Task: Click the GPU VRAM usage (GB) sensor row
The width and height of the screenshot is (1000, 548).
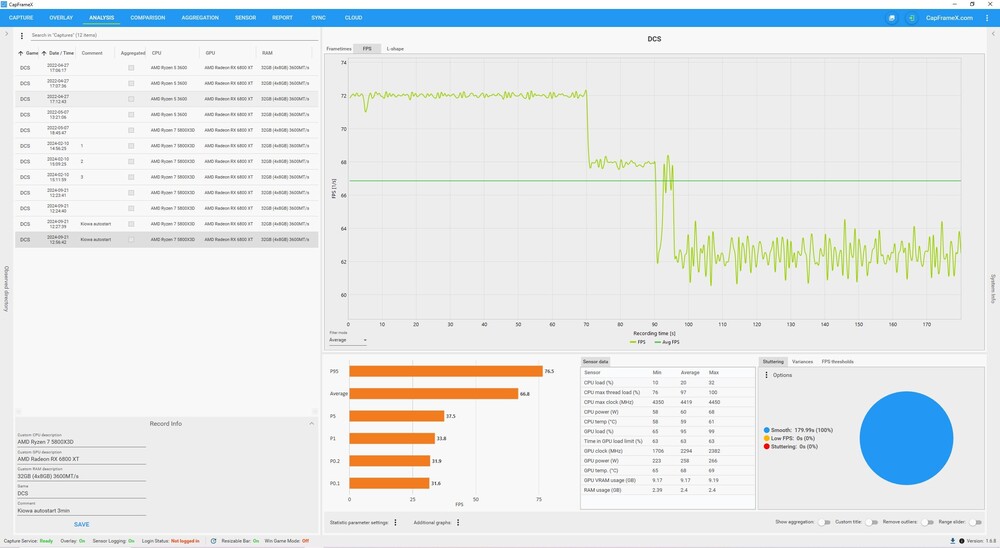Action: pyautogui.click(x=668, y=480)
